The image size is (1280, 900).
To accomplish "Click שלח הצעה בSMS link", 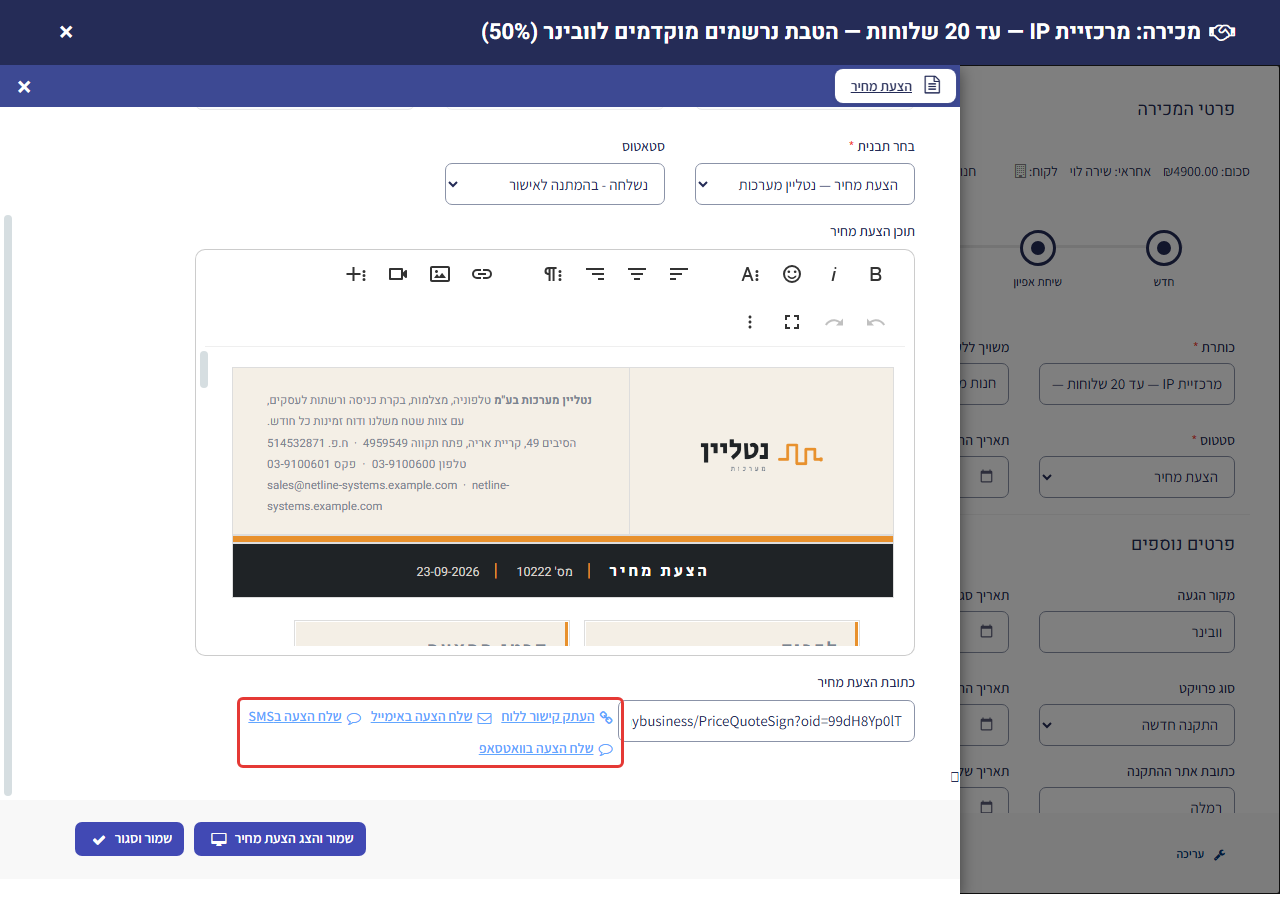I will click(304, 717).
